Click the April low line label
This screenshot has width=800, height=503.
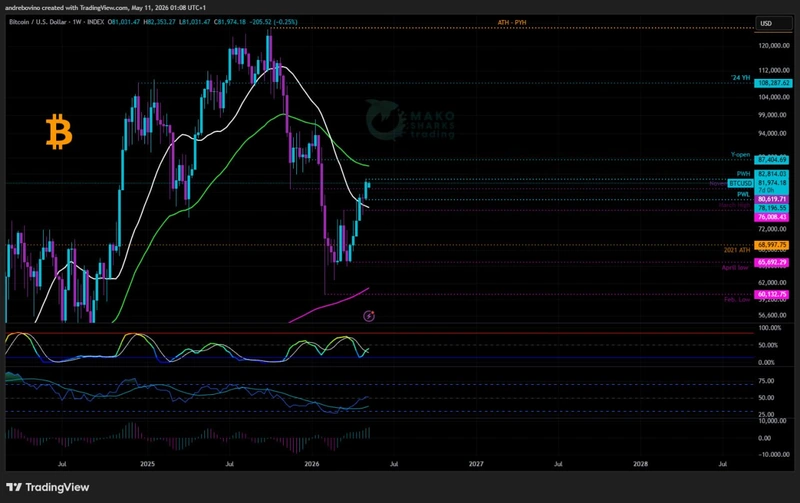pyautogui.click(x=735, y=267)
